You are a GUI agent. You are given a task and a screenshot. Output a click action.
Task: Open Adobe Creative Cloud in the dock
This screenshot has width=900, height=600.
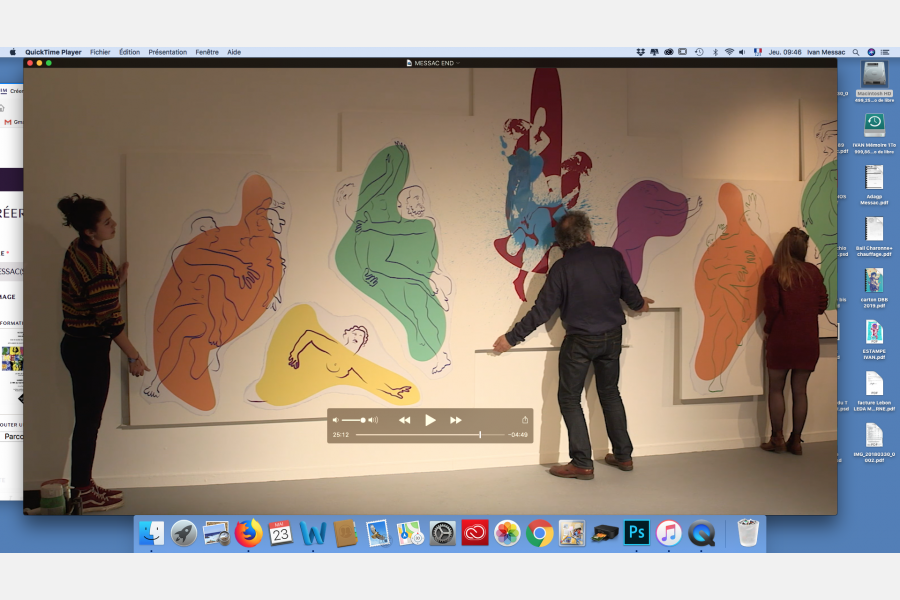pos(475,533)
